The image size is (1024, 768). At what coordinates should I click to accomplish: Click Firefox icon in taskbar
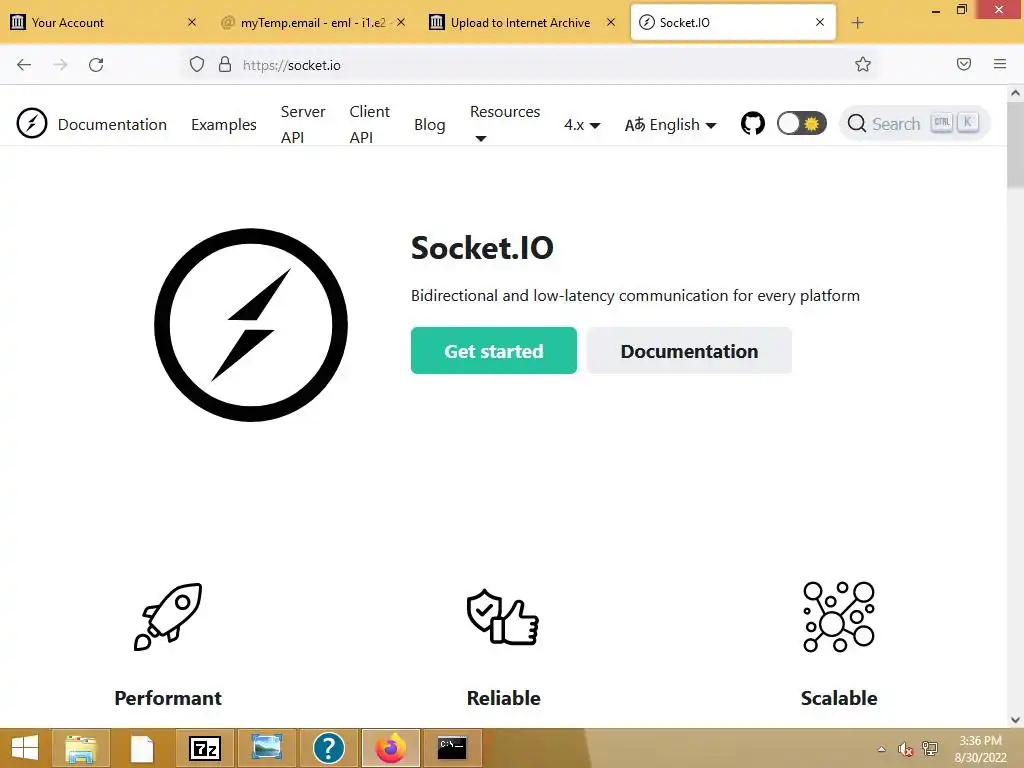(x=390, y=748)
